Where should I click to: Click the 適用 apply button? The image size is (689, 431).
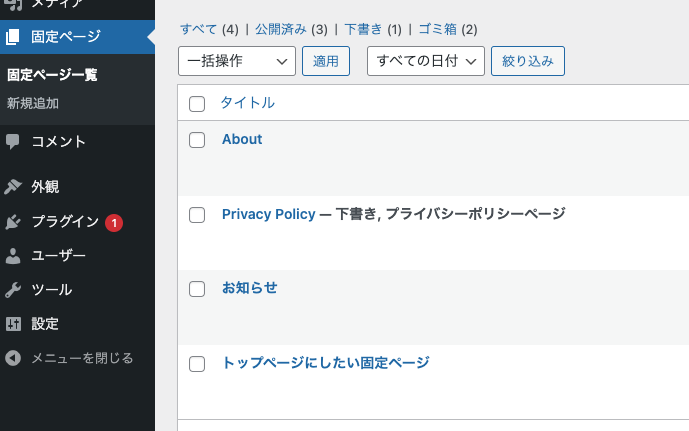click(326, 61)
